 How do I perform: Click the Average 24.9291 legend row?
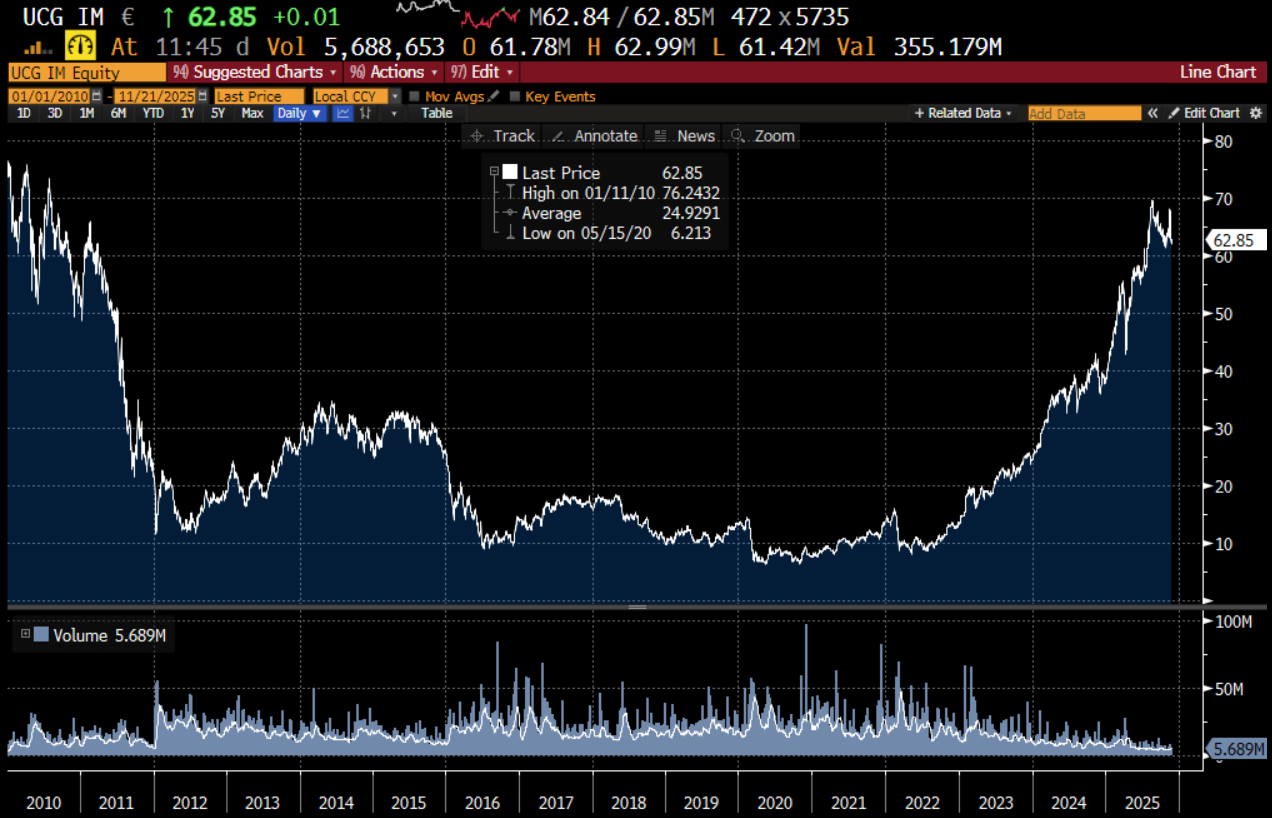(613, 213)
